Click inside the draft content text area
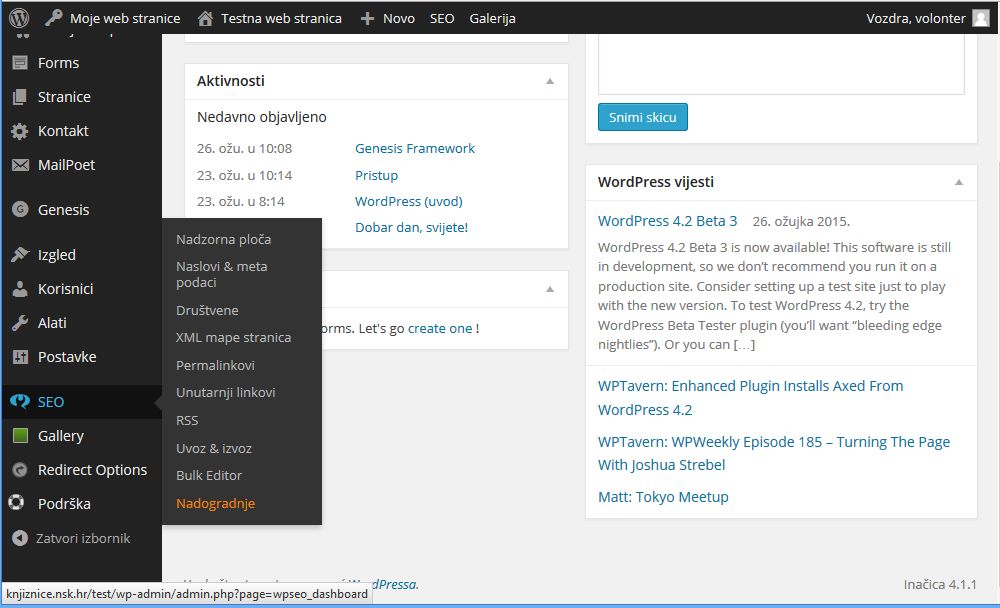The height and width of the screenshot is (608, 1000). [781, 63]
